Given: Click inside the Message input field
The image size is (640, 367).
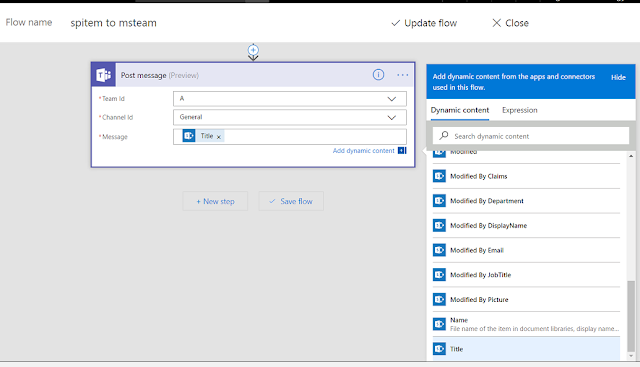Looking at the screenshot, I should point(290,136).
